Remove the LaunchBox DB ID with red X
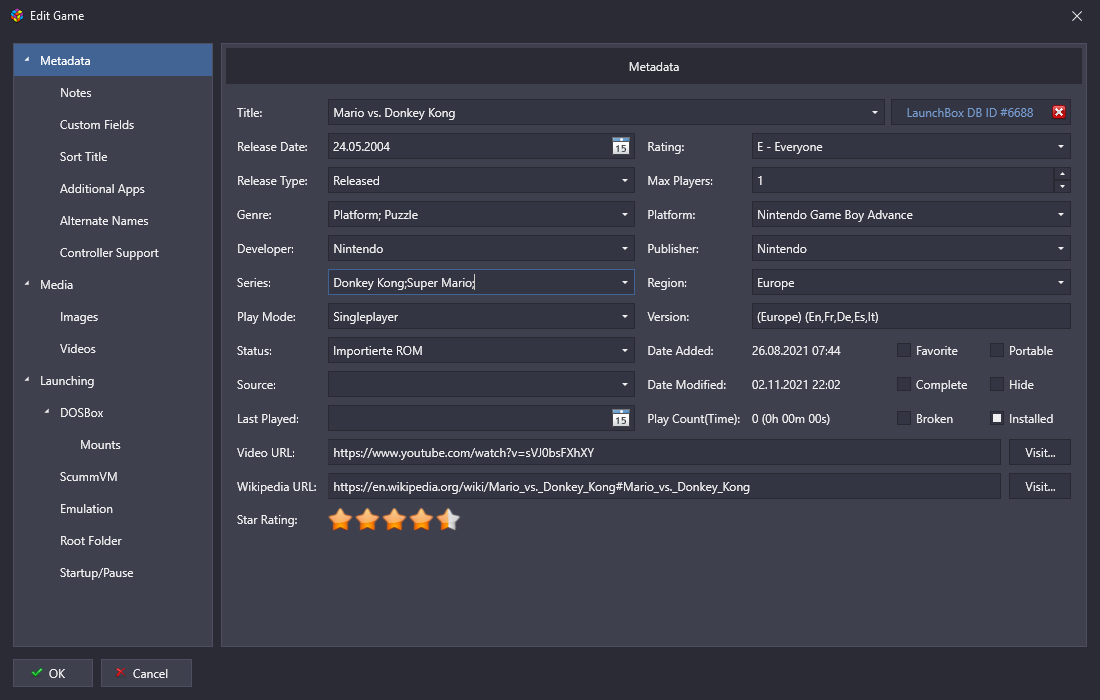Image resolution: width=1100 pixels, height=700 pixels. click(x=1059, y=112)
